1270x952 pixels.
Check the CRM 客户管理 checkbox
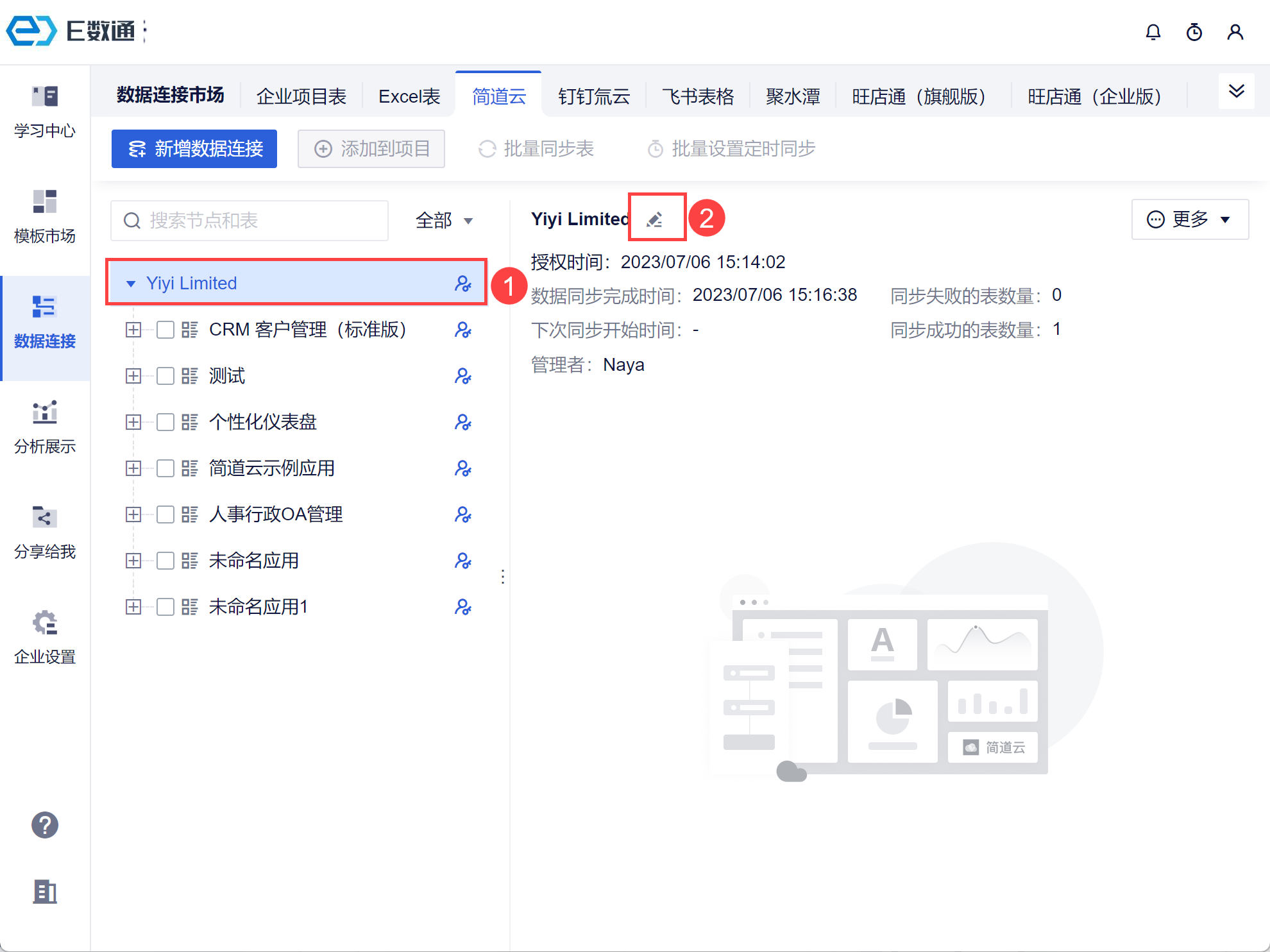pos(165,330)
